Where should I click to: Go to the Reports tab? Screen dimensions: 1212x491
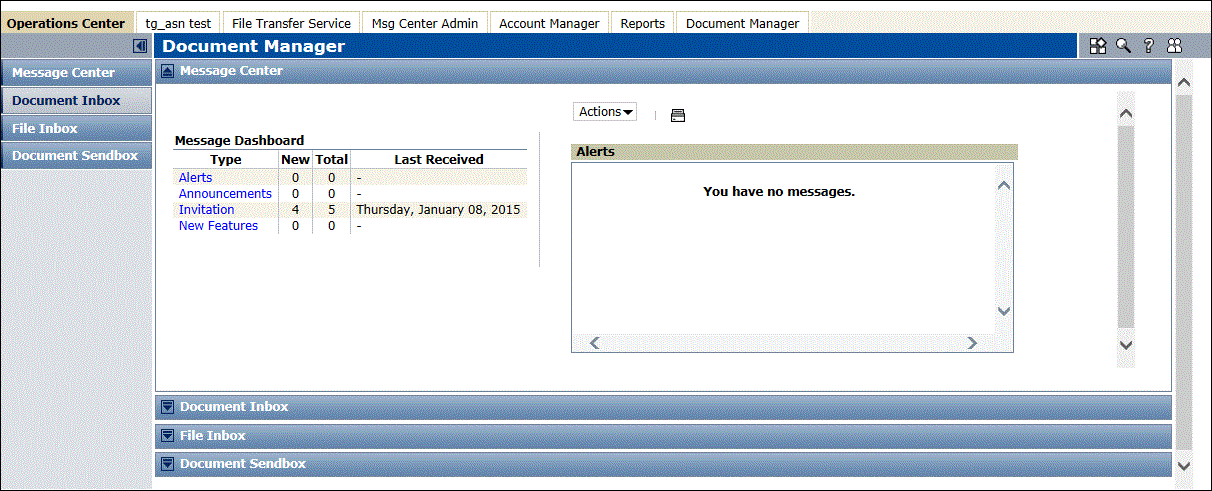(x=642, y=23)
